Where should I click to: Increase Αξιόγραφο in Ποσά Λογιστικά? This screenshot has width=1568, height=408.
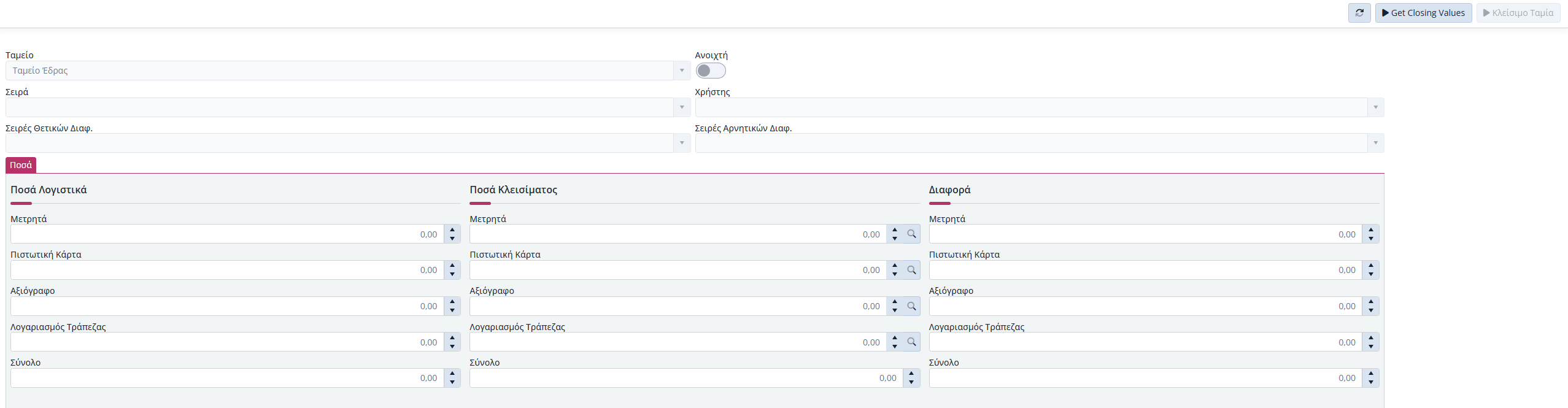(452, 302)
